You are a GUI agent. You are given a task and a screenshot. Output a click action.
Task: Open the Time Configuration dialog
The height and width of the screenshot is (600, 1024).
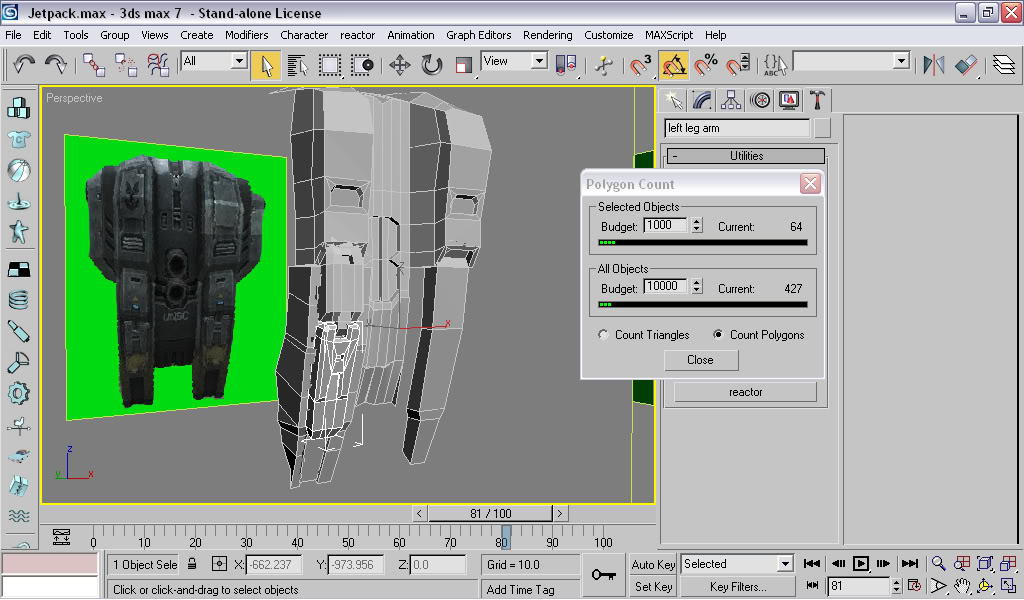[914, 586]
